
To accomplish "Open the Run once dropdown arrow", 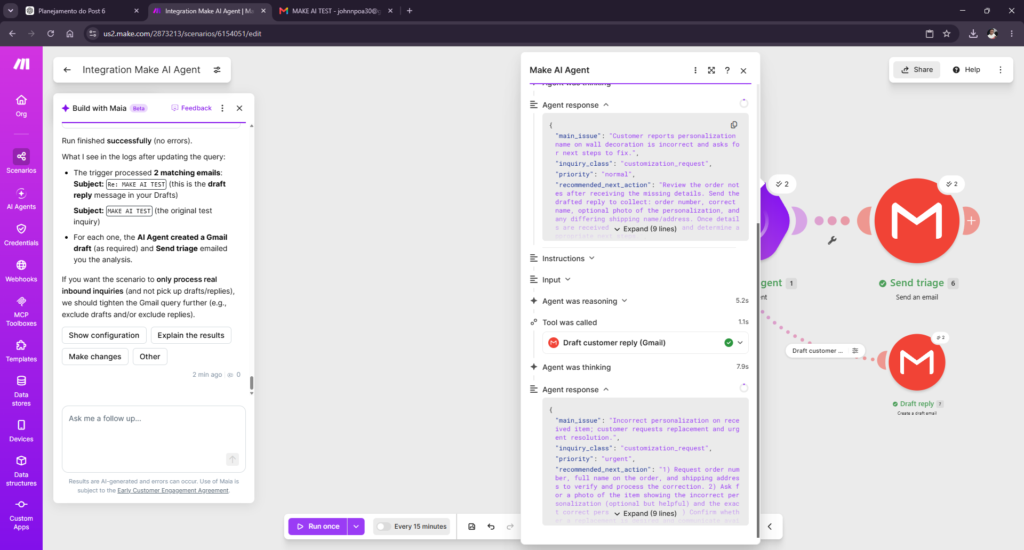I will 356,526.
